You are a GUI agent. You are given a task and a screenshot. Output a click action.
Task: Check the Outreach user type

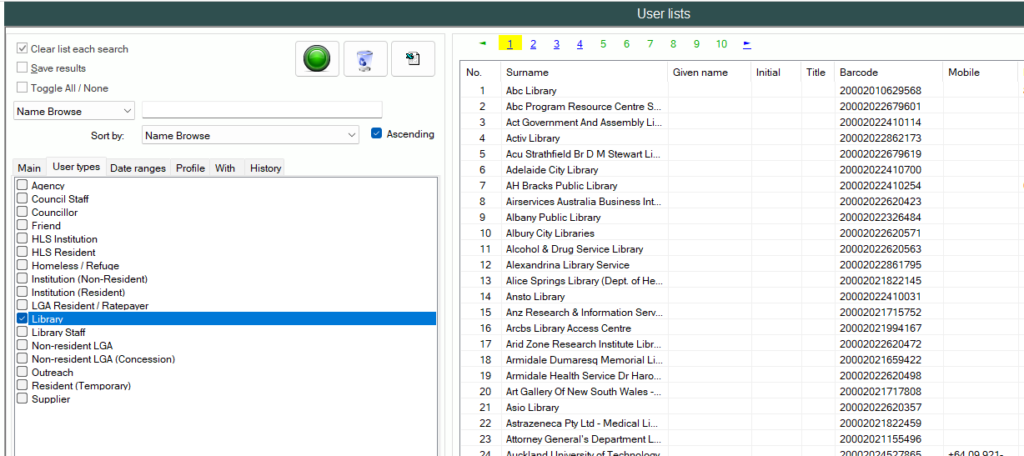22,372
